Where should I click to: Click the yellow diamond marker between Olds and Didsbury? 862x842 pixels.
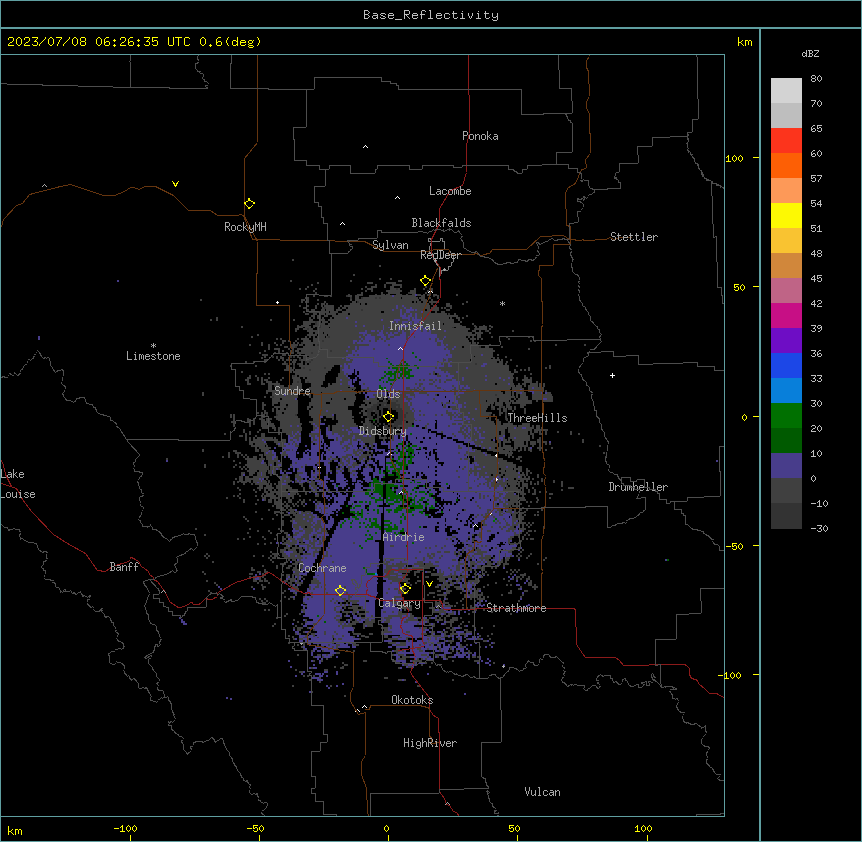(389, 416)
